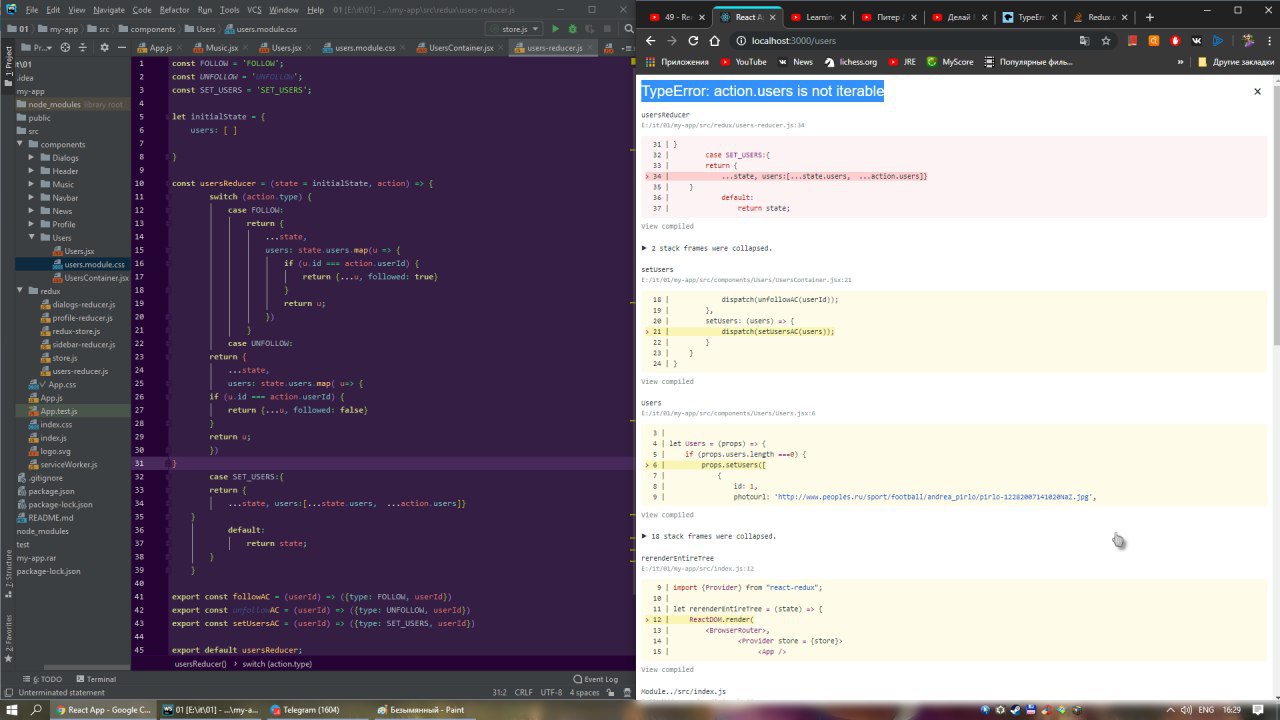The height and width of the screenshot is (720, 1280).
Task: Go to Chrome home page icon
Action: [714, 41]
